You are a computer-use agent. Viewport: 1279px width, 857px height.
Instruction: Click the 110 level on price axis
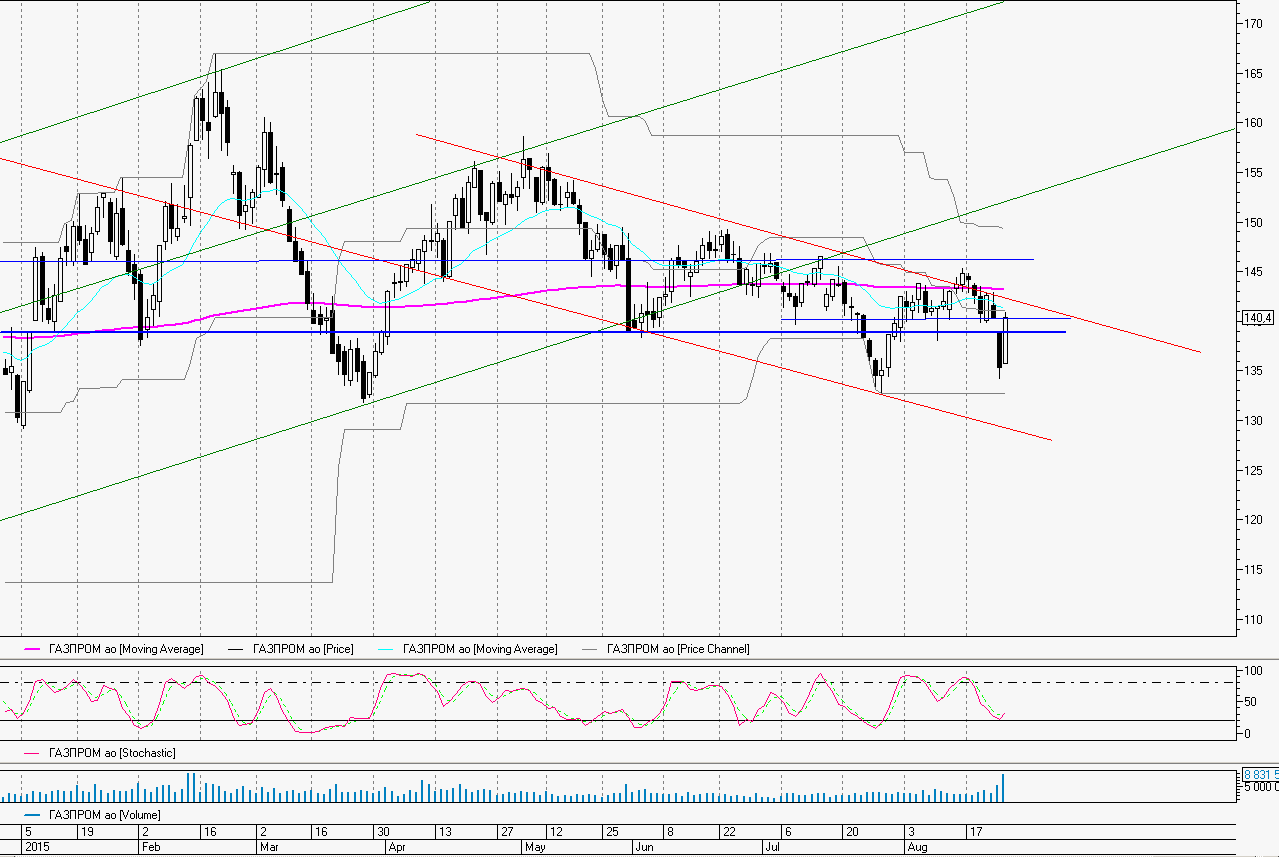(x=1252, y=619)
